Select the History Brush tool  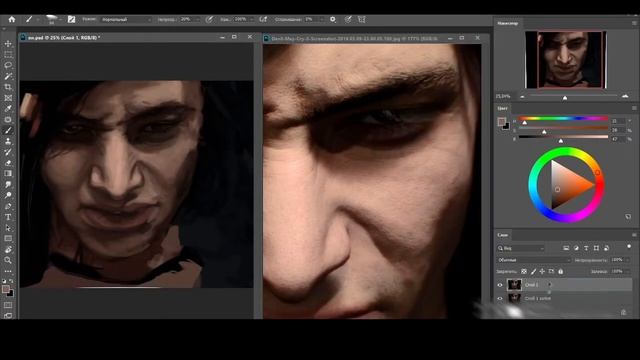[x=8, y=152]
